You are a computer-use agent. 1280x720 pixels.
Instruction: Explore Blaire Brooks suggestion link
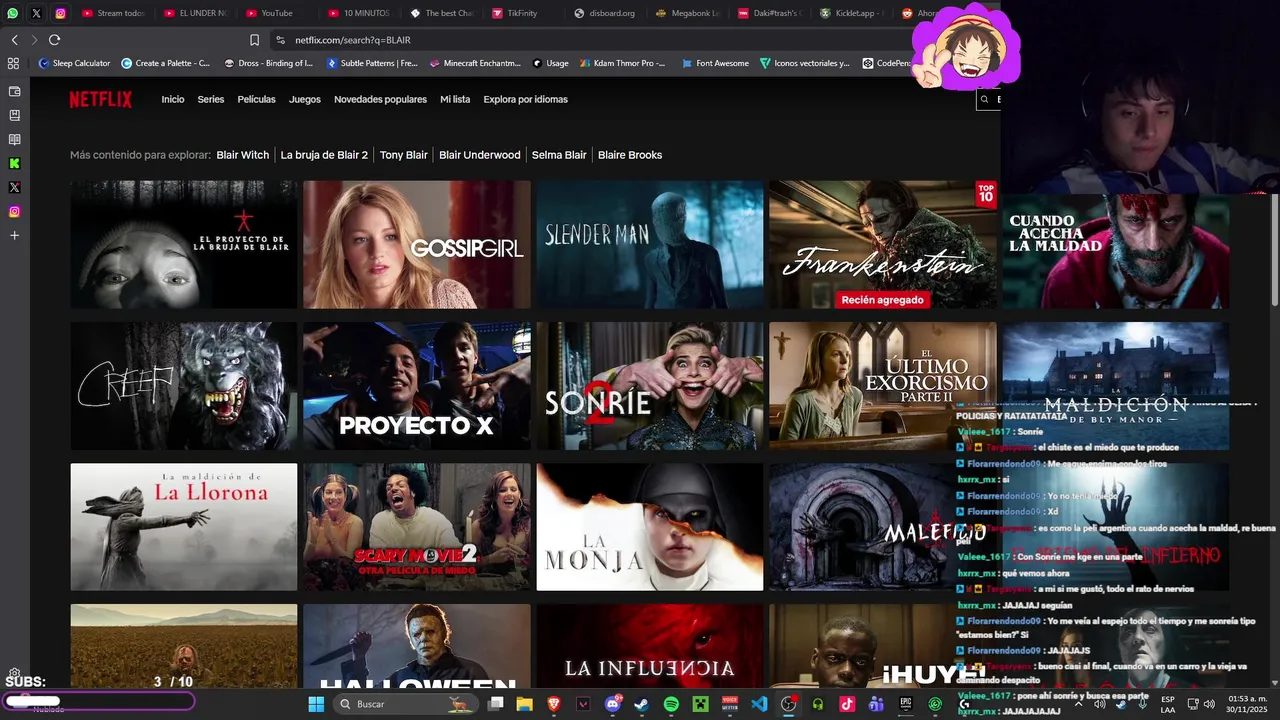[x=630, y=155]
